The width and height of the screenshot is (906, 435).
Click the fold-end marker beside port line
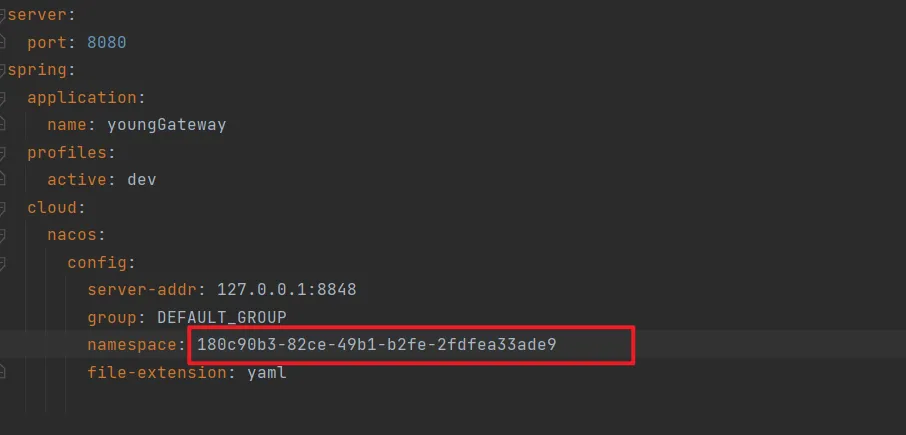[x=4, y=43]
